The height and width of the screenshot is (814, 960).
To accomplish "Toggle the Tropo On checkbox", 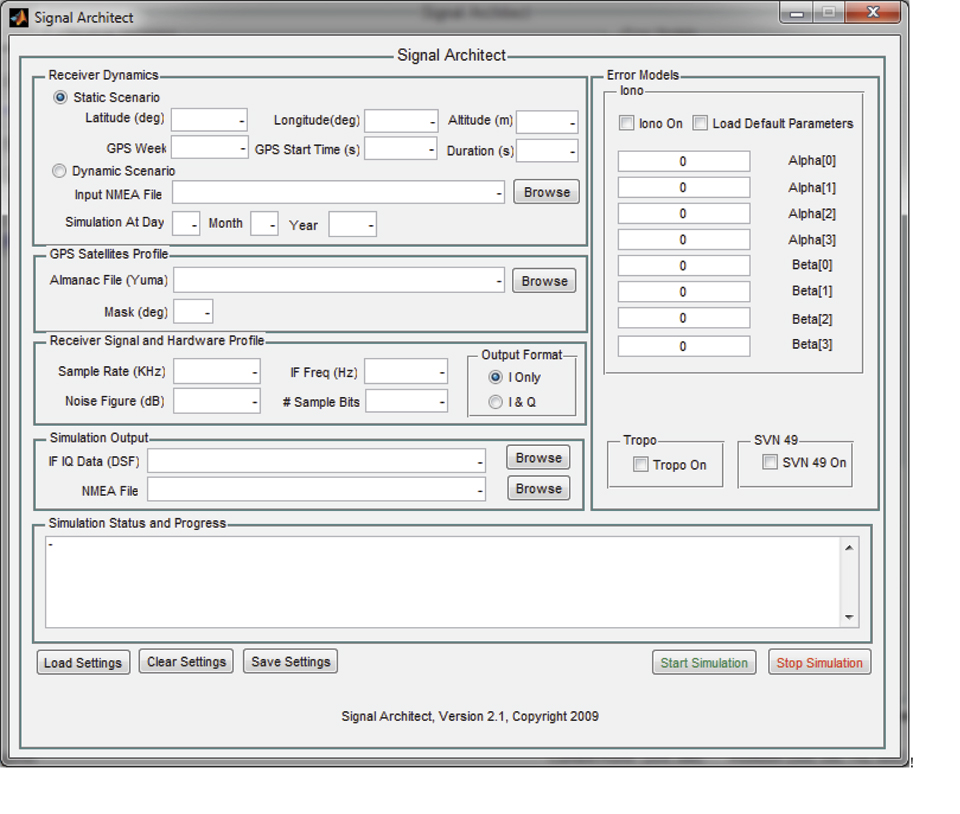I will click(x=641, y=465).
